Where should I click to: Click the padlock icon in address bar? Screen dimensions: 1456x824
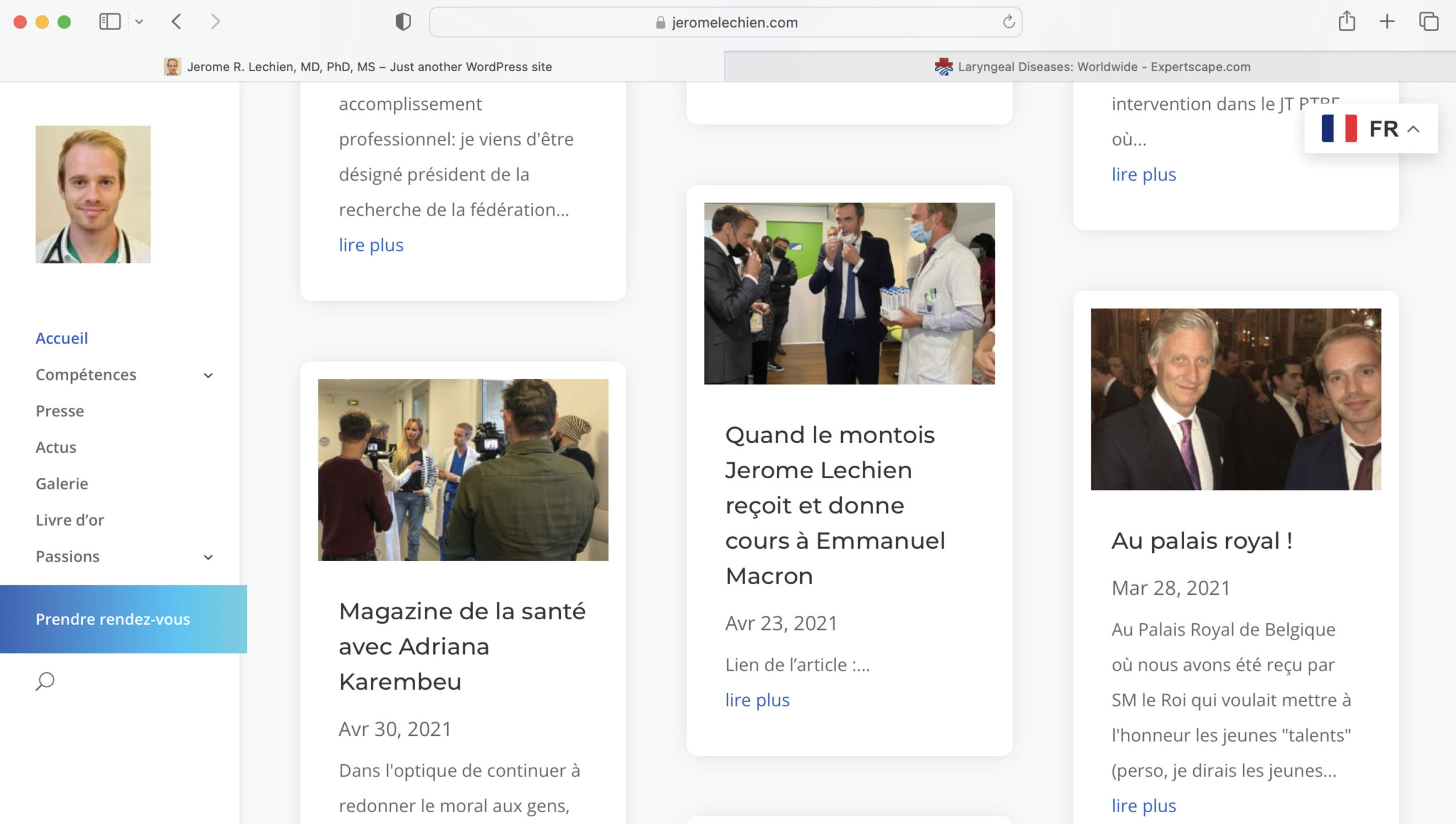point(660,22)
